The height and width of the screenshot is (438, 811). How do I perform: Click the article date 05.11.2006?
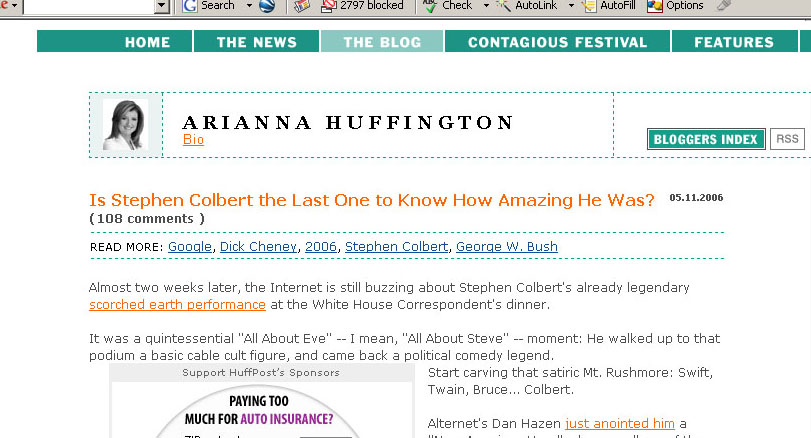pos(696,198)
